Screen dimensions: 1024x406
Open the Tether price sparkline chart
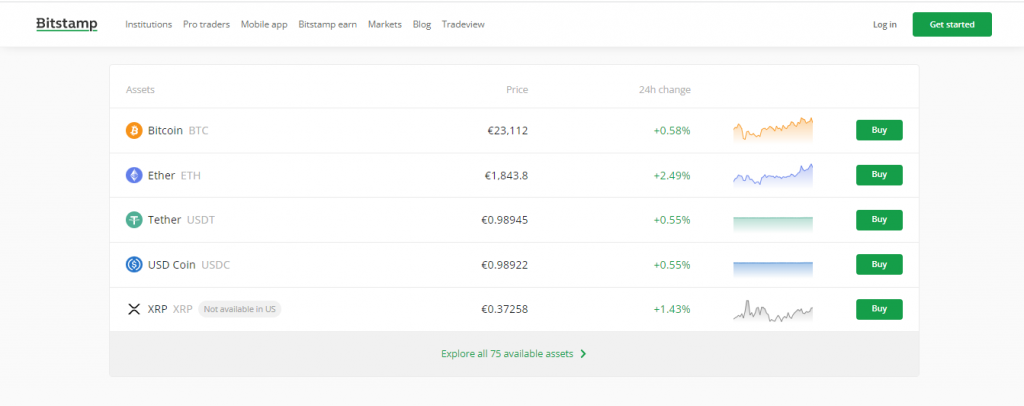point(773,224)
